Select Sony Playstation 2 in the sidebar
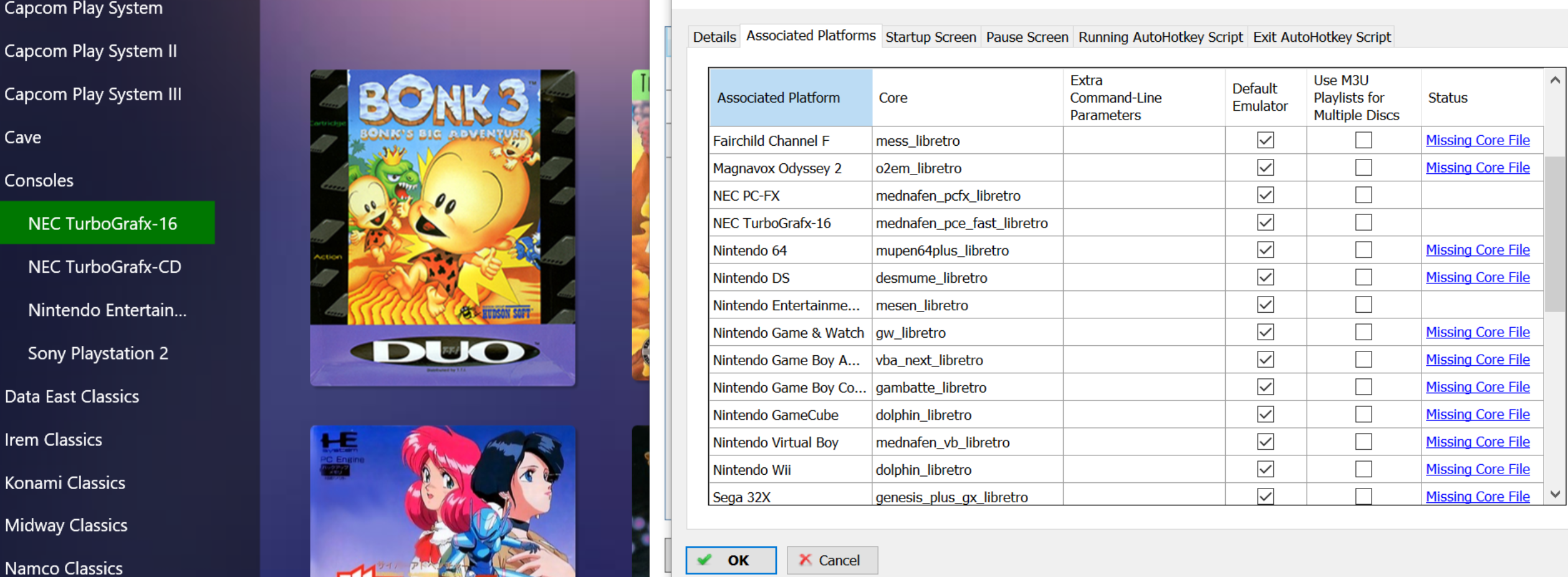Screen dimensions: 1568x577 tap(98, 353)
